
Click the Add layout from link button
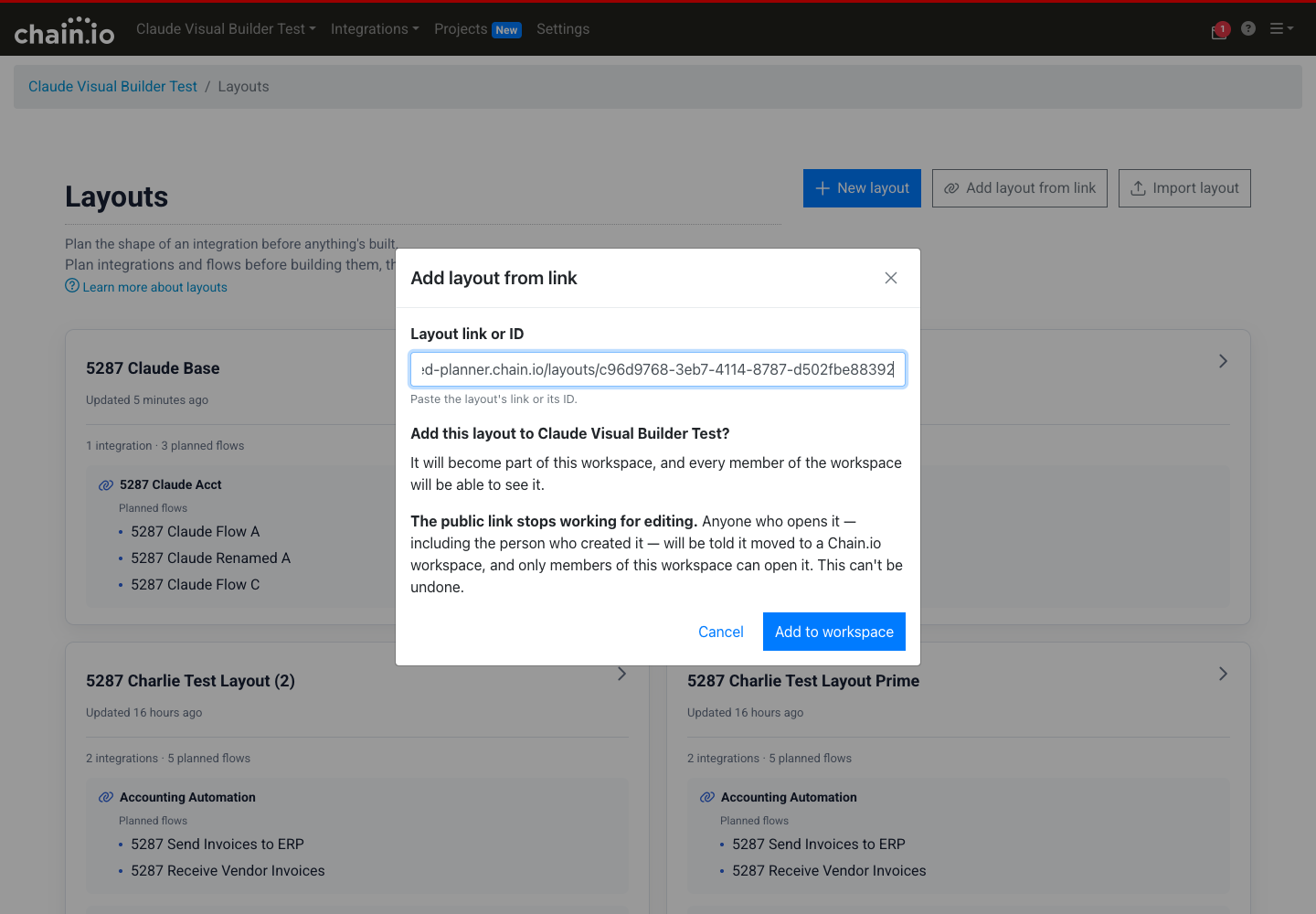tap(1020, 188)
